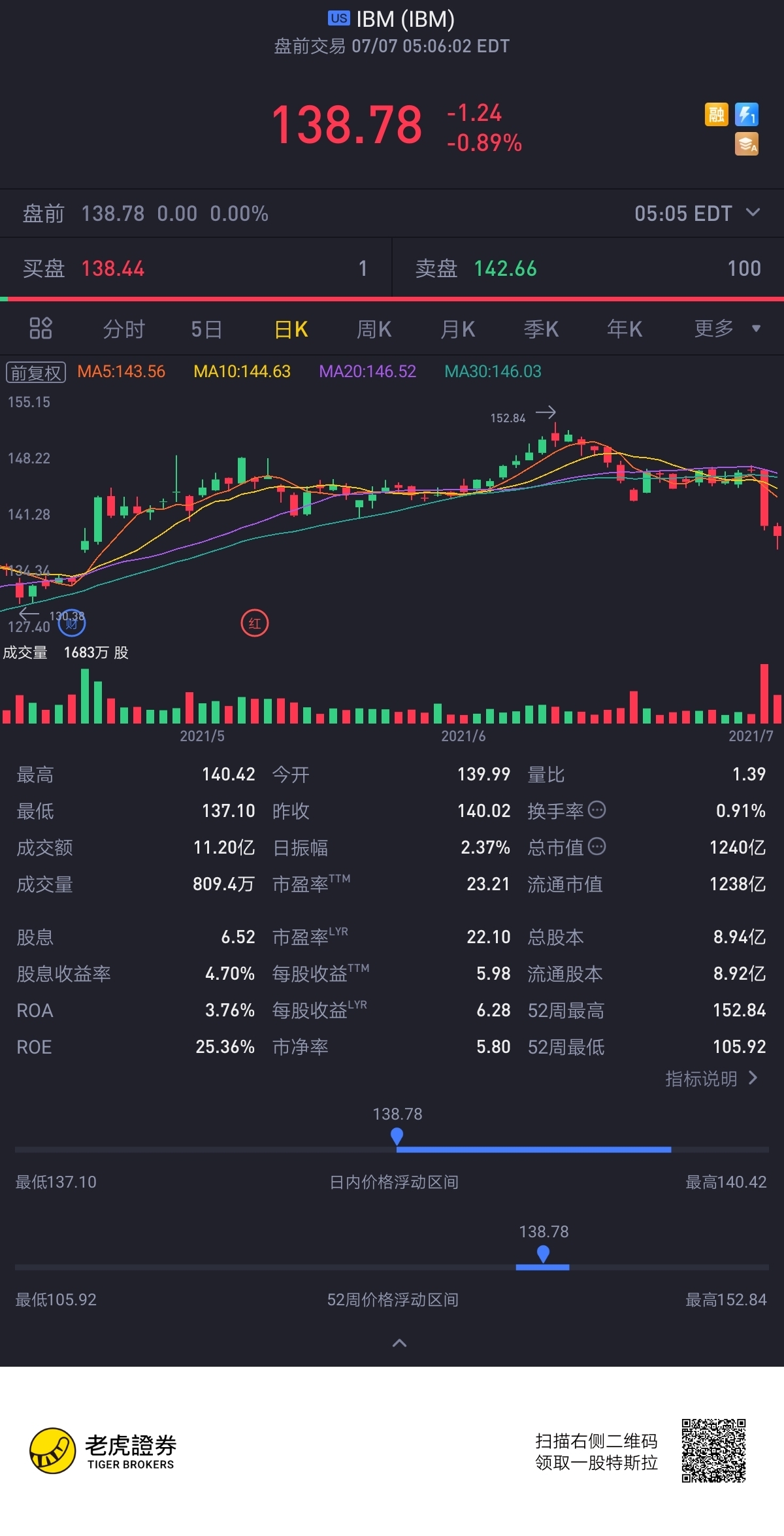Tap the ROE value 25.36%
Viewport: 784px width, 1536px height.
pos(225,1046)
